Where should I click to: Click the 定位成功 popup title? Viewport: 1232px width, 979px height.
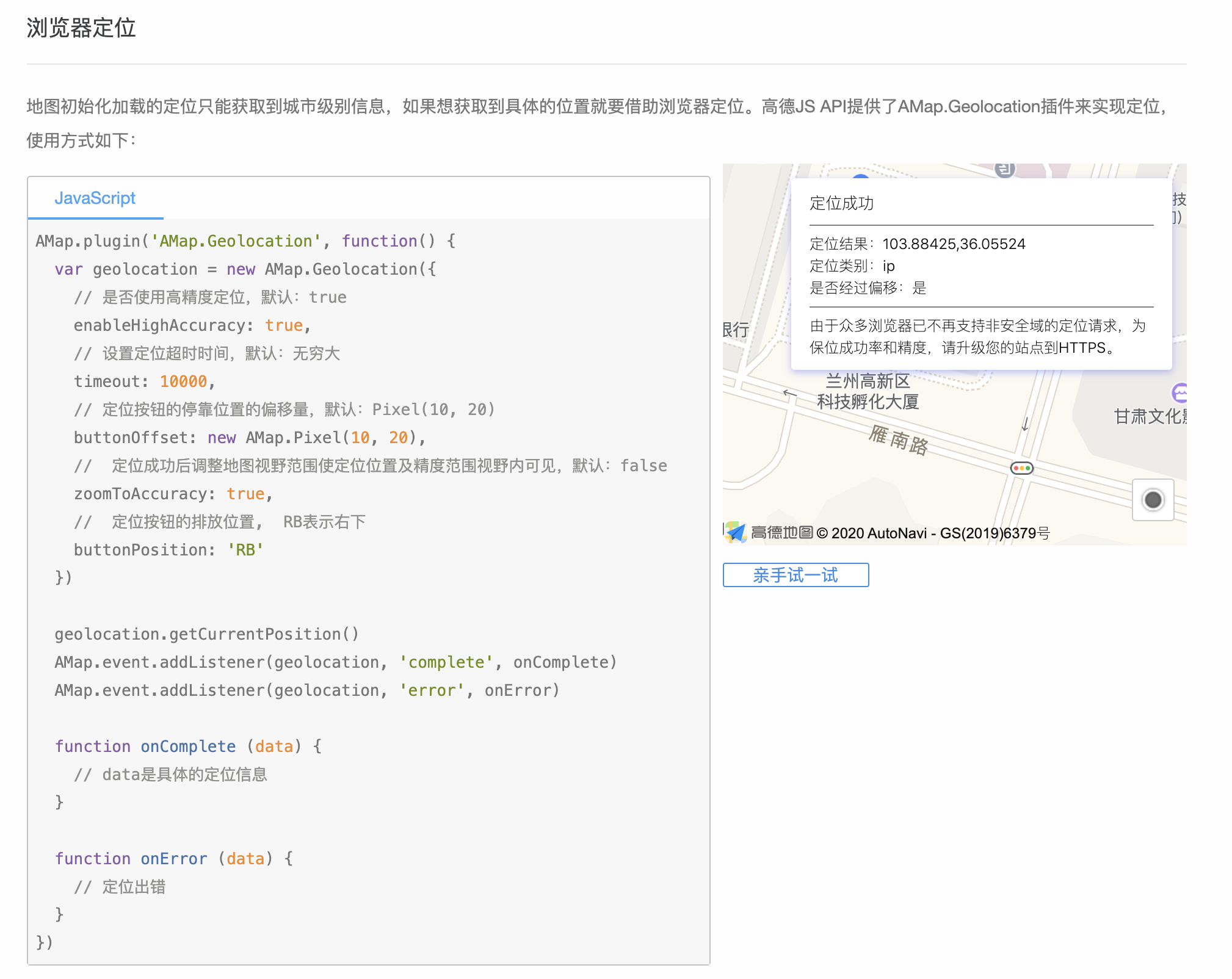click(x=841, y=203)
